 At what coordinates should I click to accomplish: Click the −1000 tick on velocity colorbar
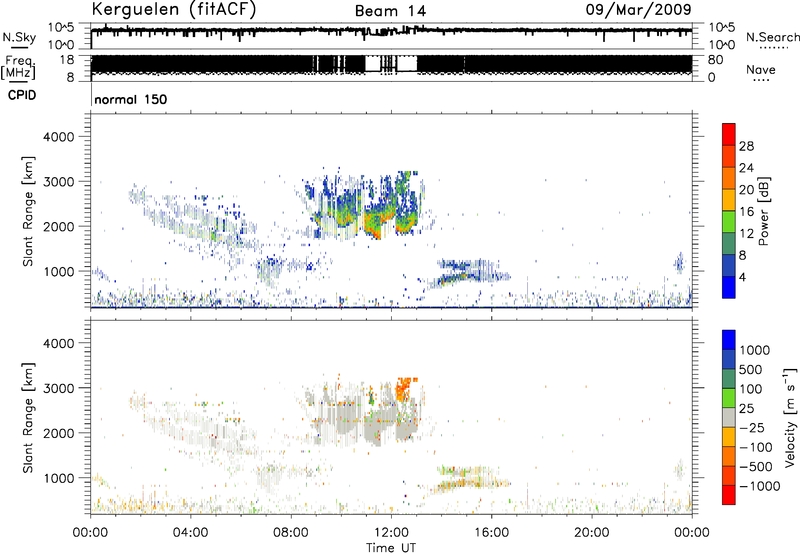[759, 486]
